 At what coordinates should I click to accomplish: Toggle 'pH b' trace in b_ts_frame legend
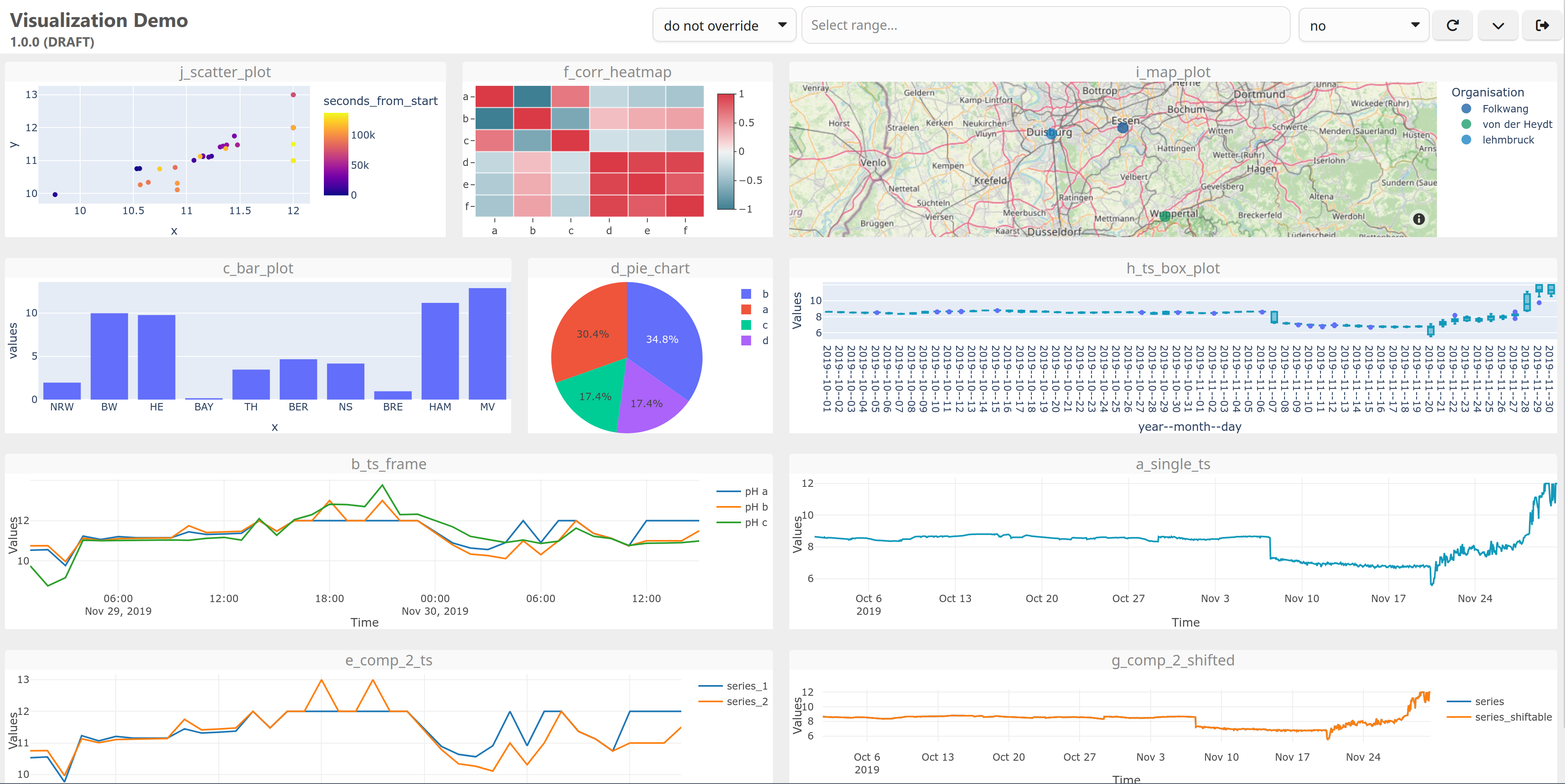click(x=742, y=507)
